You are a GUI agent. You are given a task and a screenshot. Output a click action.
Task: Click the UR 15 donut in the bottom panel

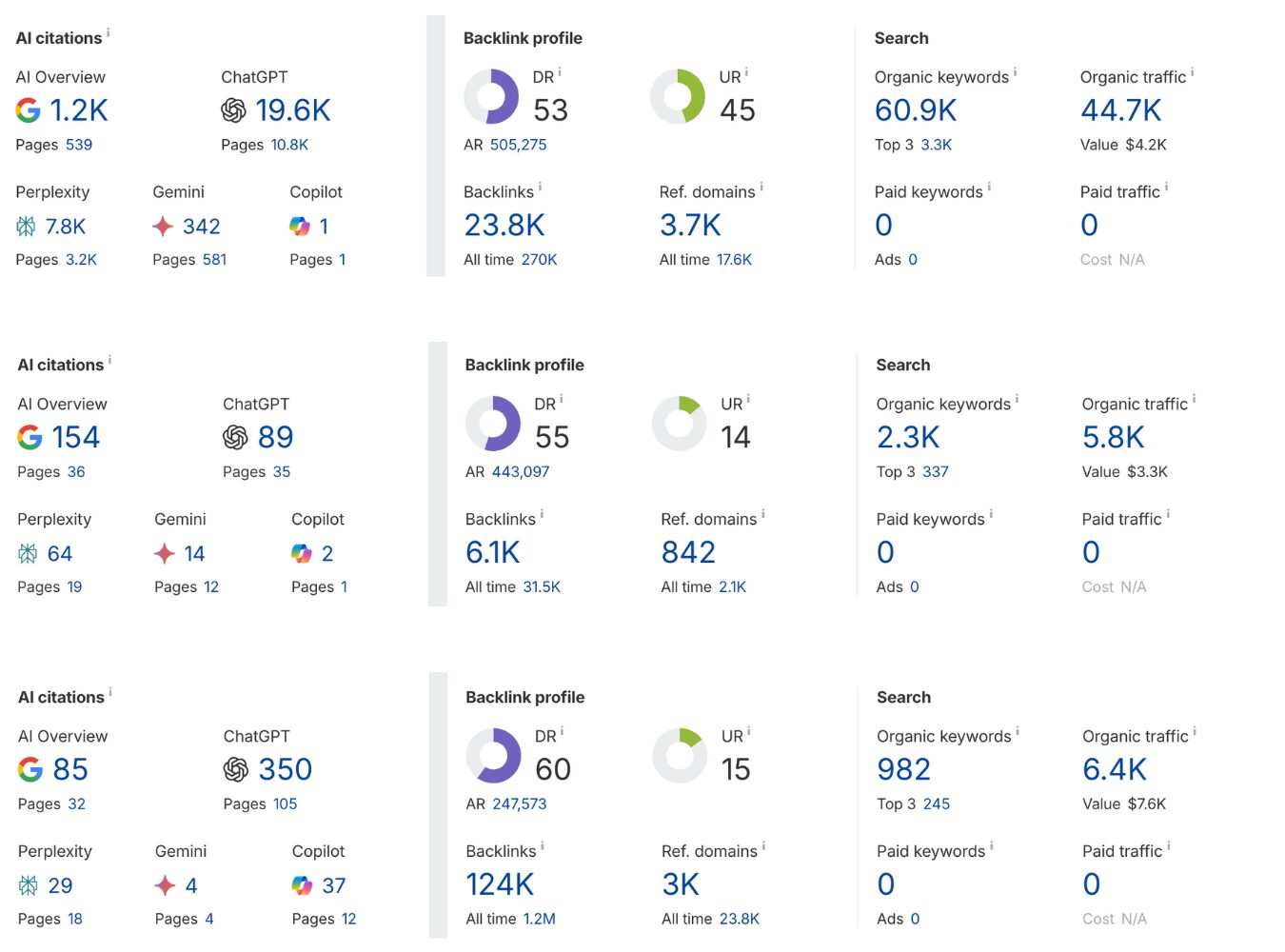point(679,756)
